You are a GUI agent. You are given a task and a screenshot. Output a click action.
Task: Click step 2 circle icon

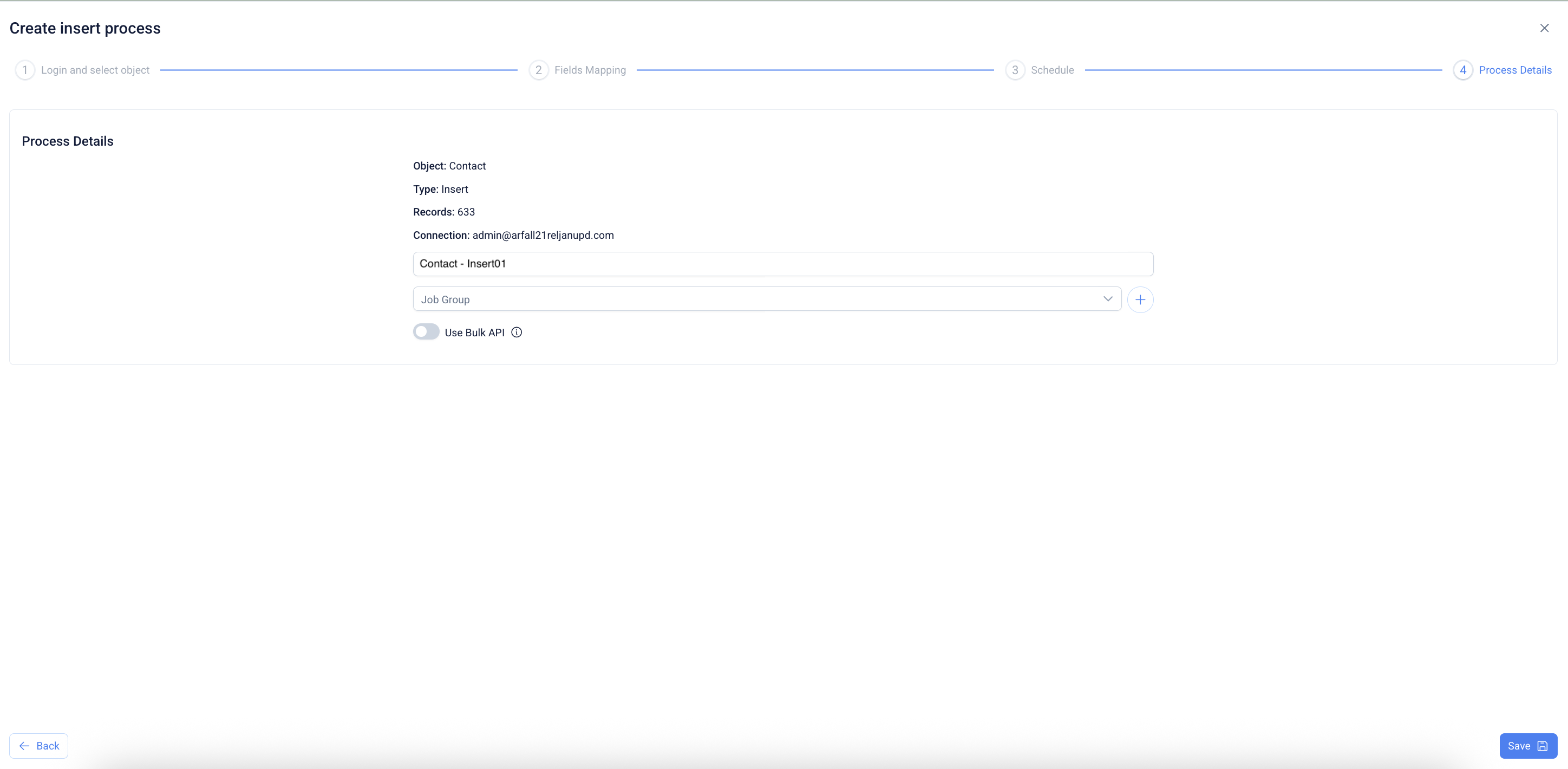pyautogui.click(x=538, y=70)
